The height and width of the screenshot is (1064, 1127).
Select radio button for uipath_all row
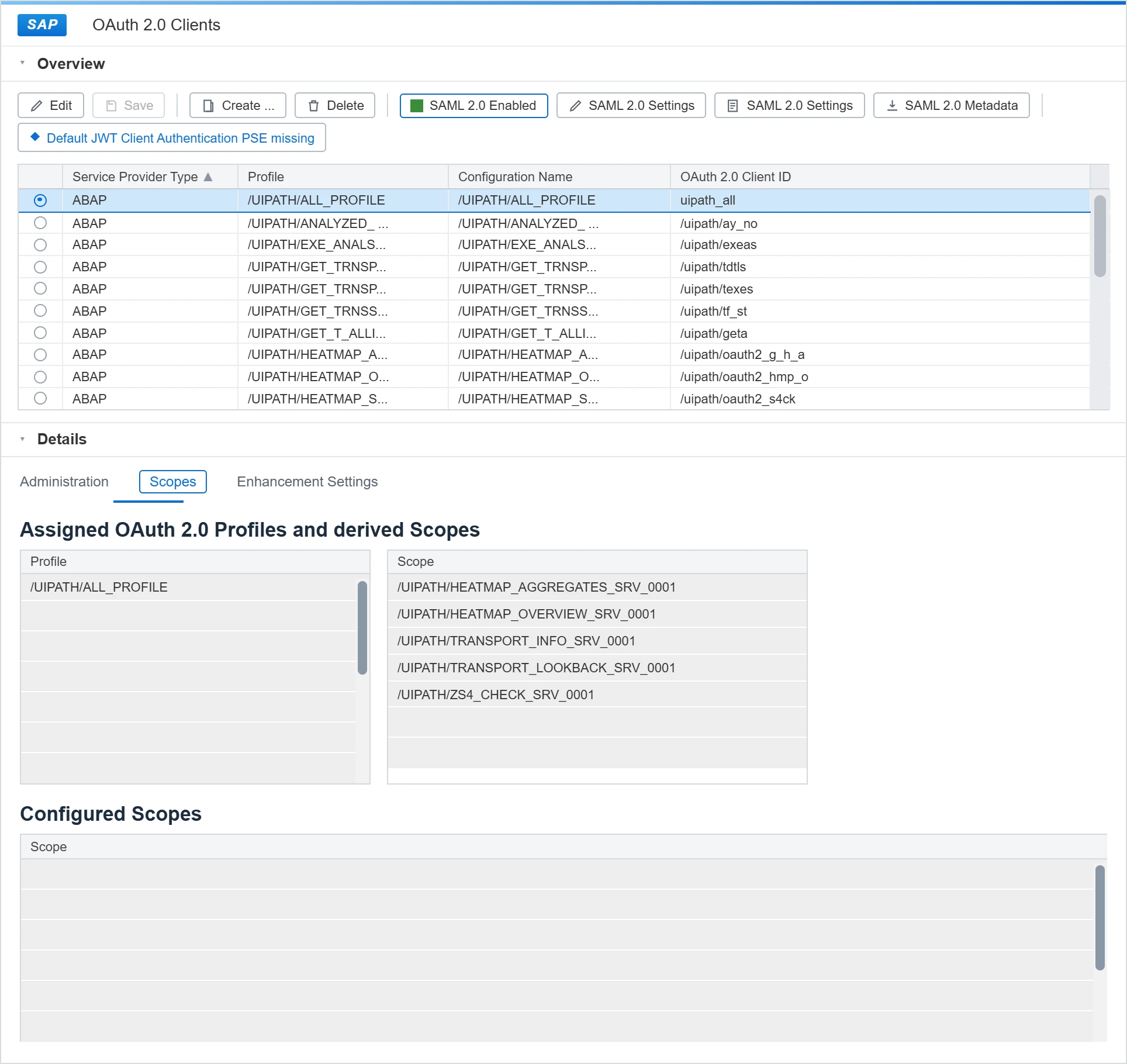tap(40, 200)
